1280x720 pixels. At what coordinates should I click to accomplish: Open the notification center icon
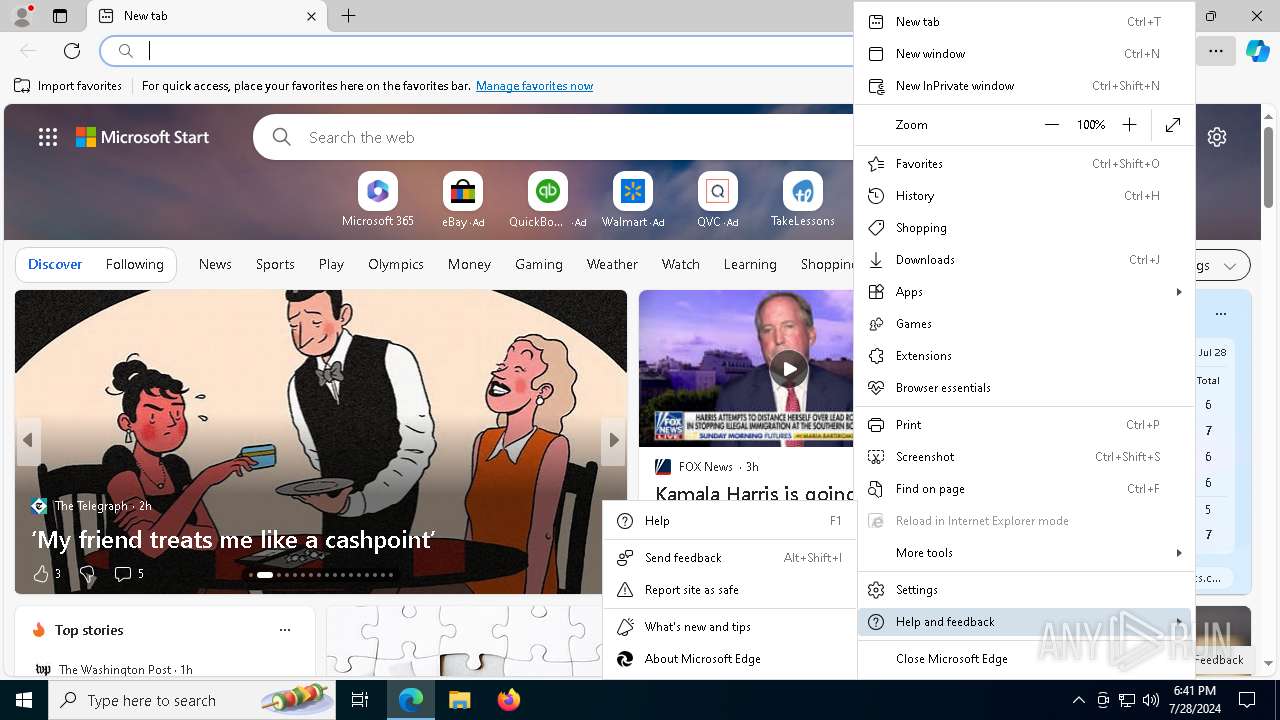click(x=1247, y=700)
